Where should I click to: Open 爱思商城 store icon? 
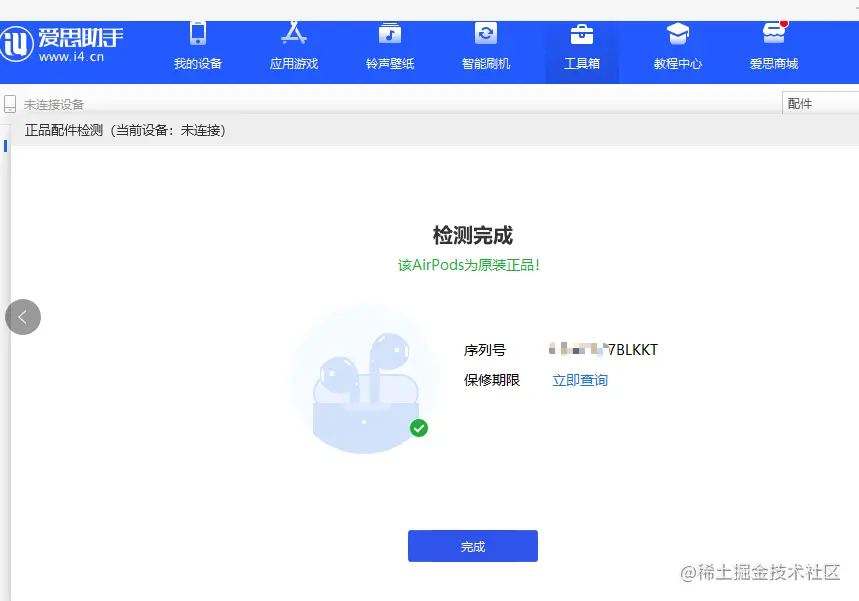pos(774,33)
